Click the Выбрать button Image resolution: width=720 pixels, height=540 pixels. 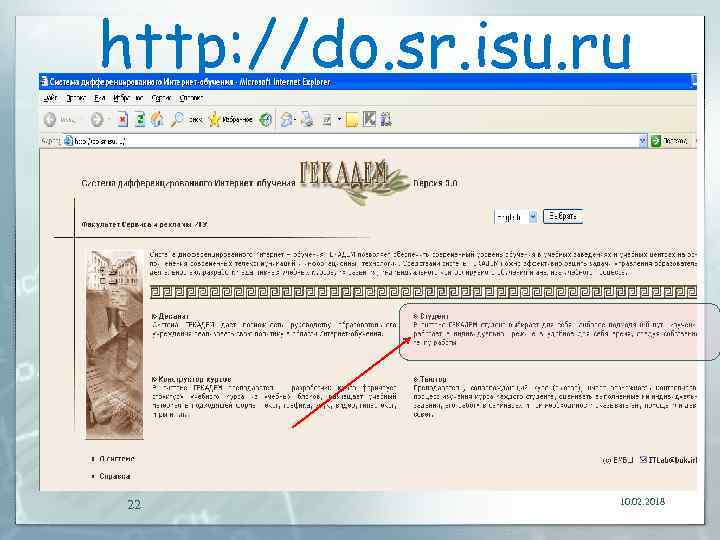562,216
